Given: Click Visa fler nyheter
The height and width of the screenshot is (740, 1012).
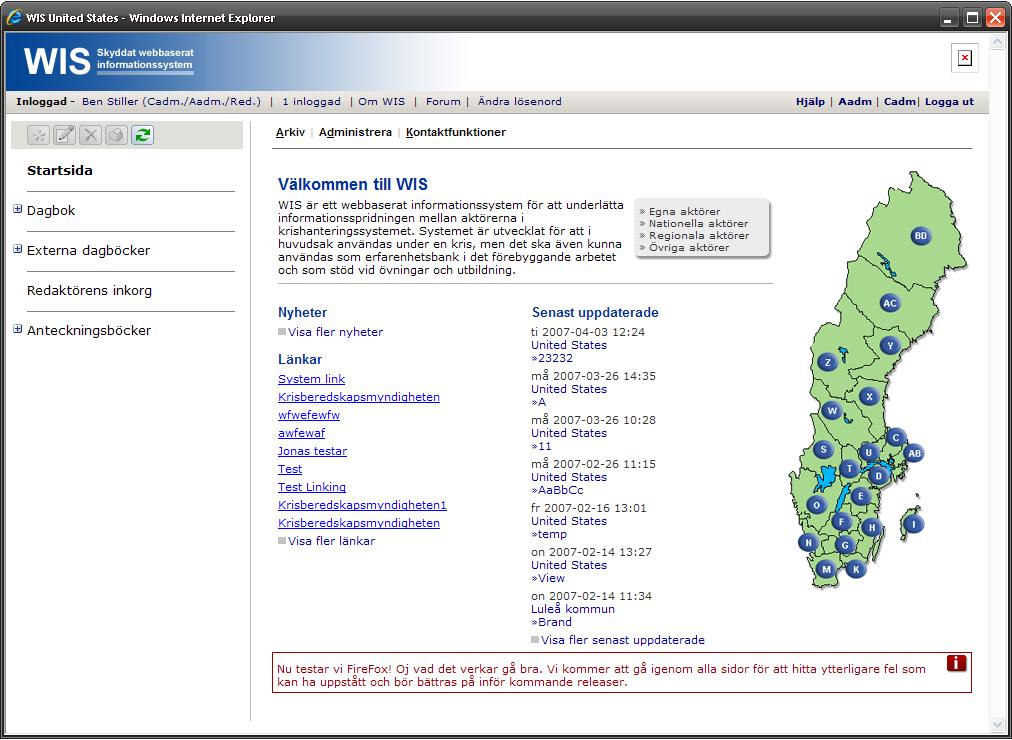Looking at the screenshot, I should pos(335,332).
